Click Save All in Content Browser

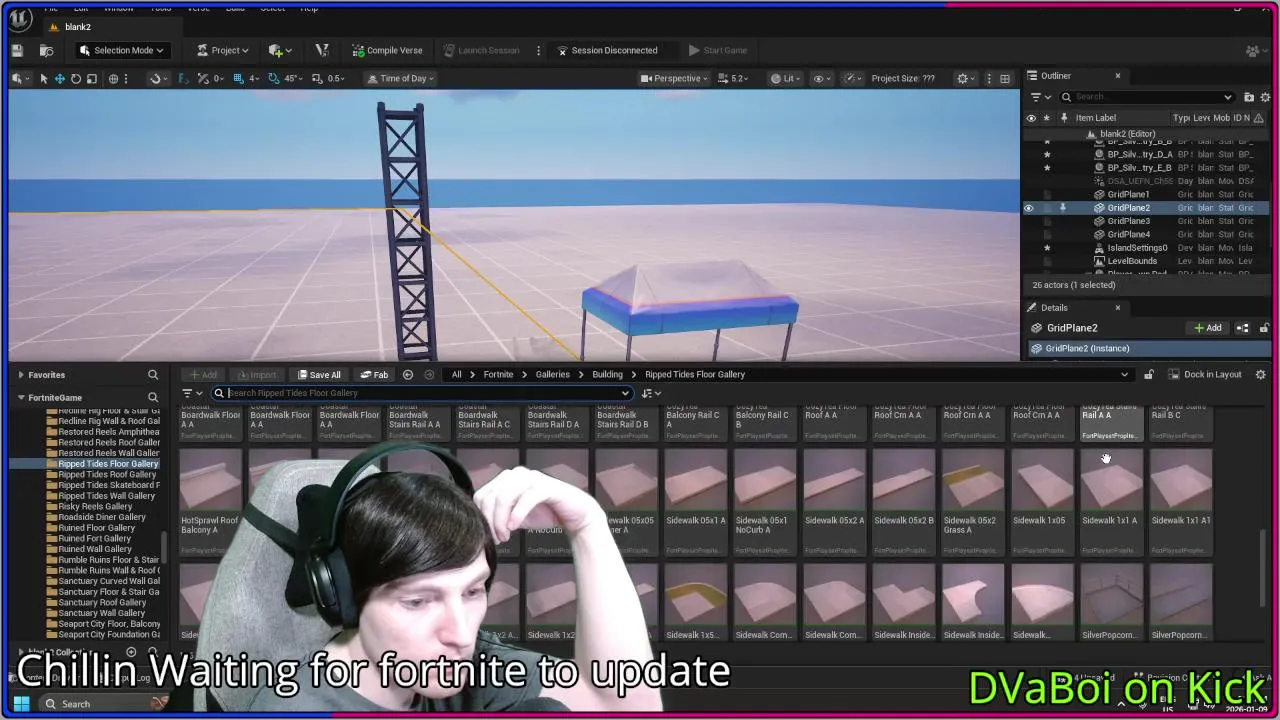(319, 375)
